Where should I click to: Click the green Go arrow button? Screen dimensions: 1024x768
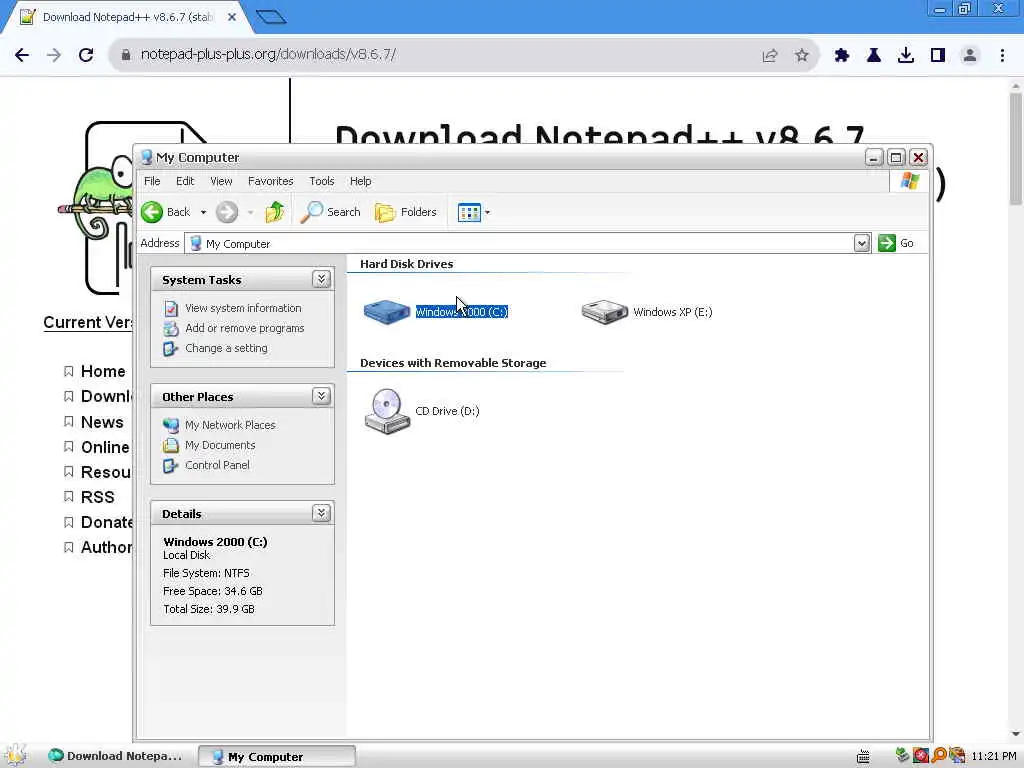click(x=887, y=243)
